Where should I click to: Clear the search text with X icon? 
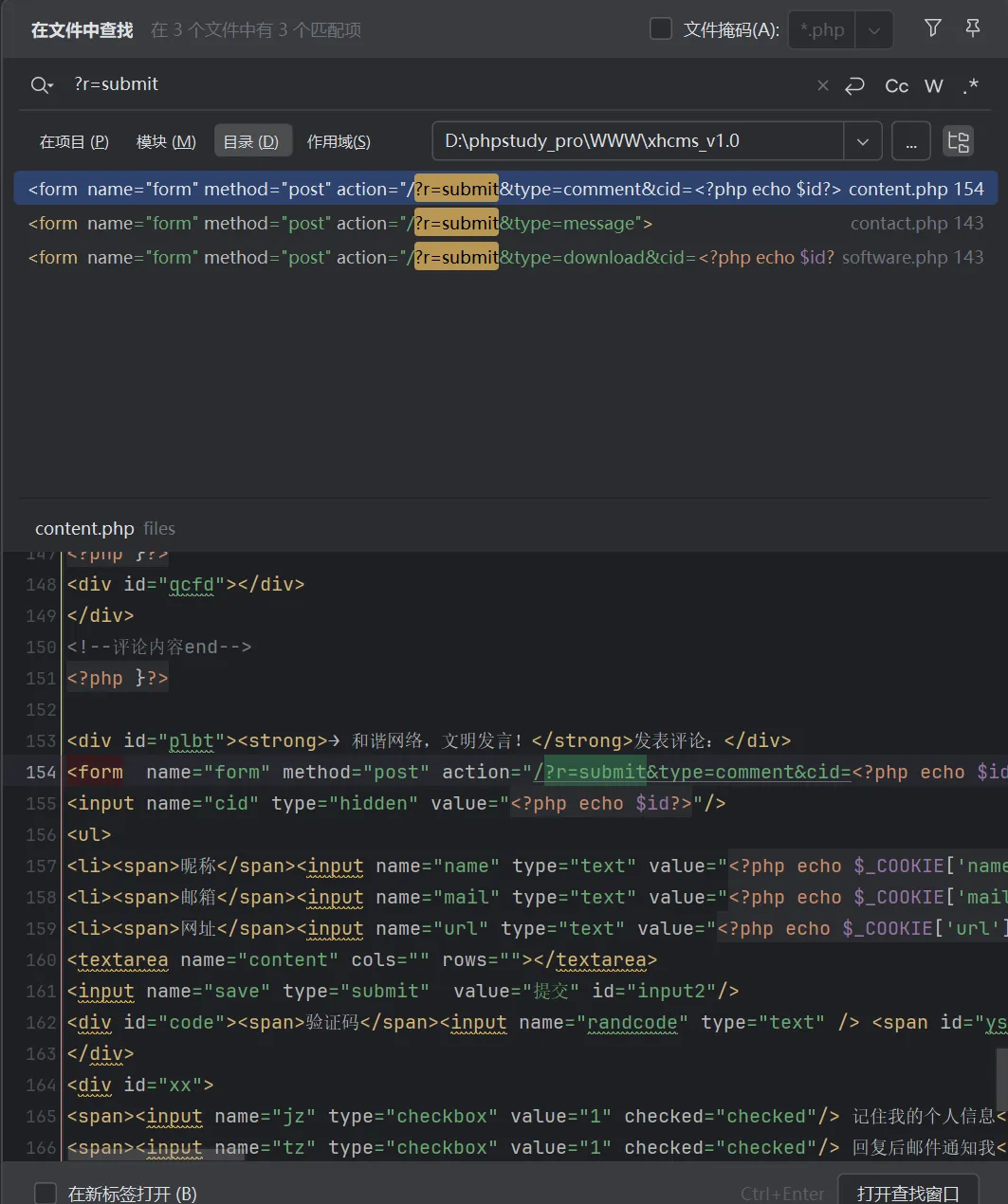click(x=822, y=85)
